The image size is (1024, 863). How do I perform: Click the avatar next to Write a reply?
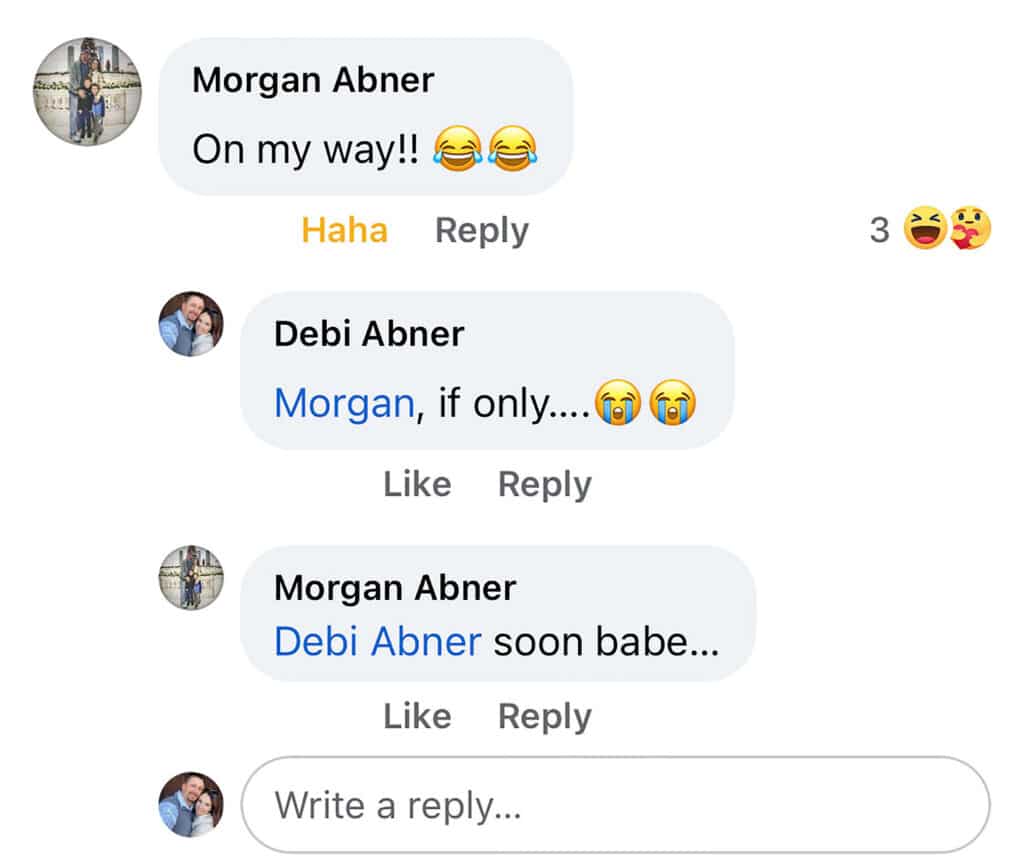point(191,804)
